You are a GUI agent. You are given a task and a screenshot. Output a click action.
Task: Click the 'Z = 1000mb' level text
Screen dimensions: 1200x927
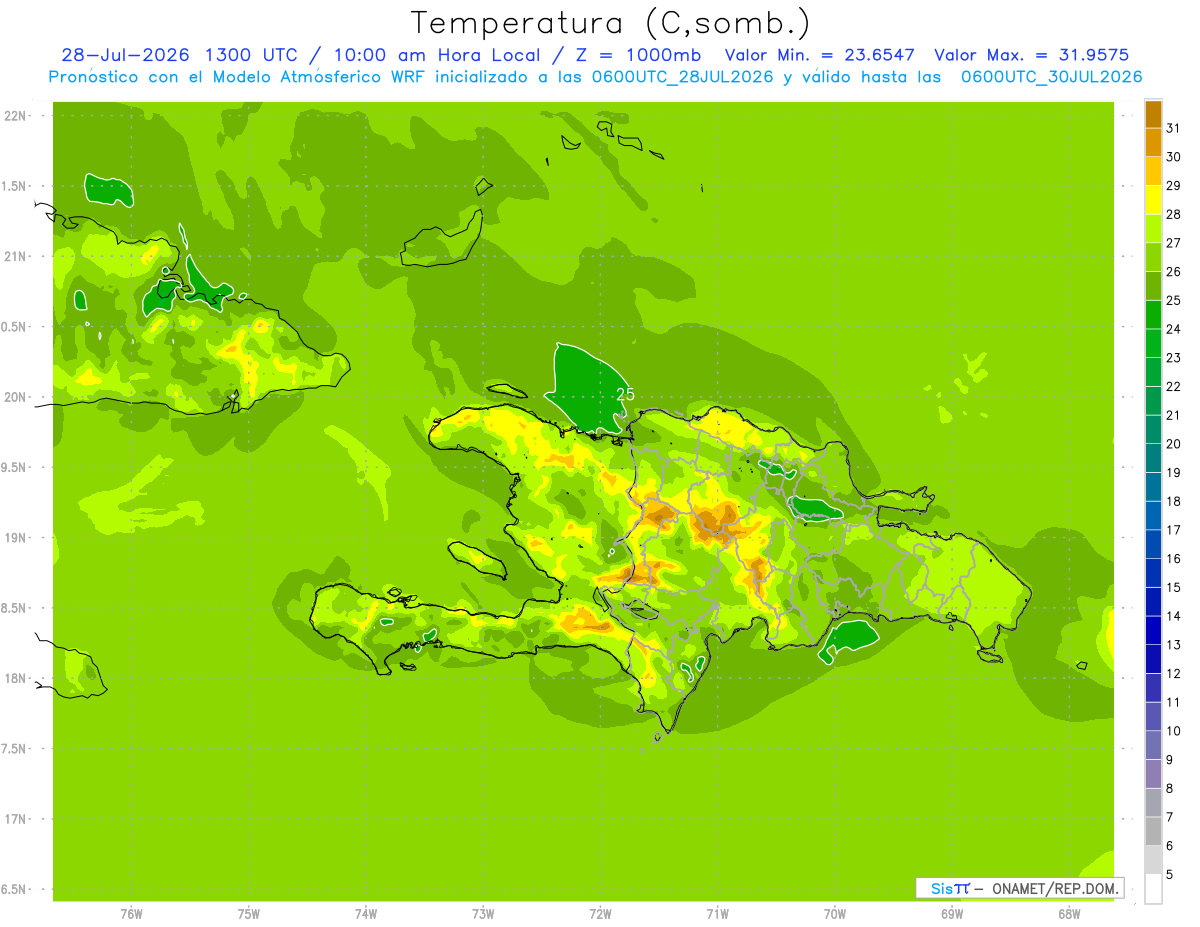[634, 55]
